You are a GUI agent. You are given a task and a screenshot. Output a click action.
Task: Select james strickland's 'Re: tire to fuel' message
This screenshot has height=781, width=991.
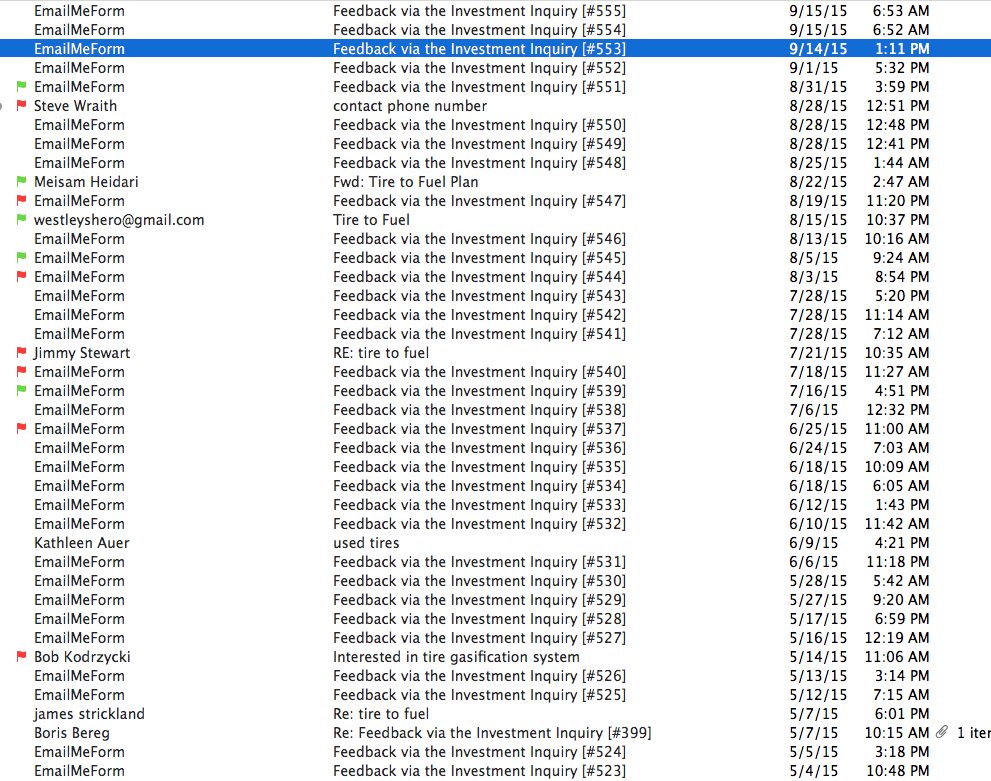point(381,714)
